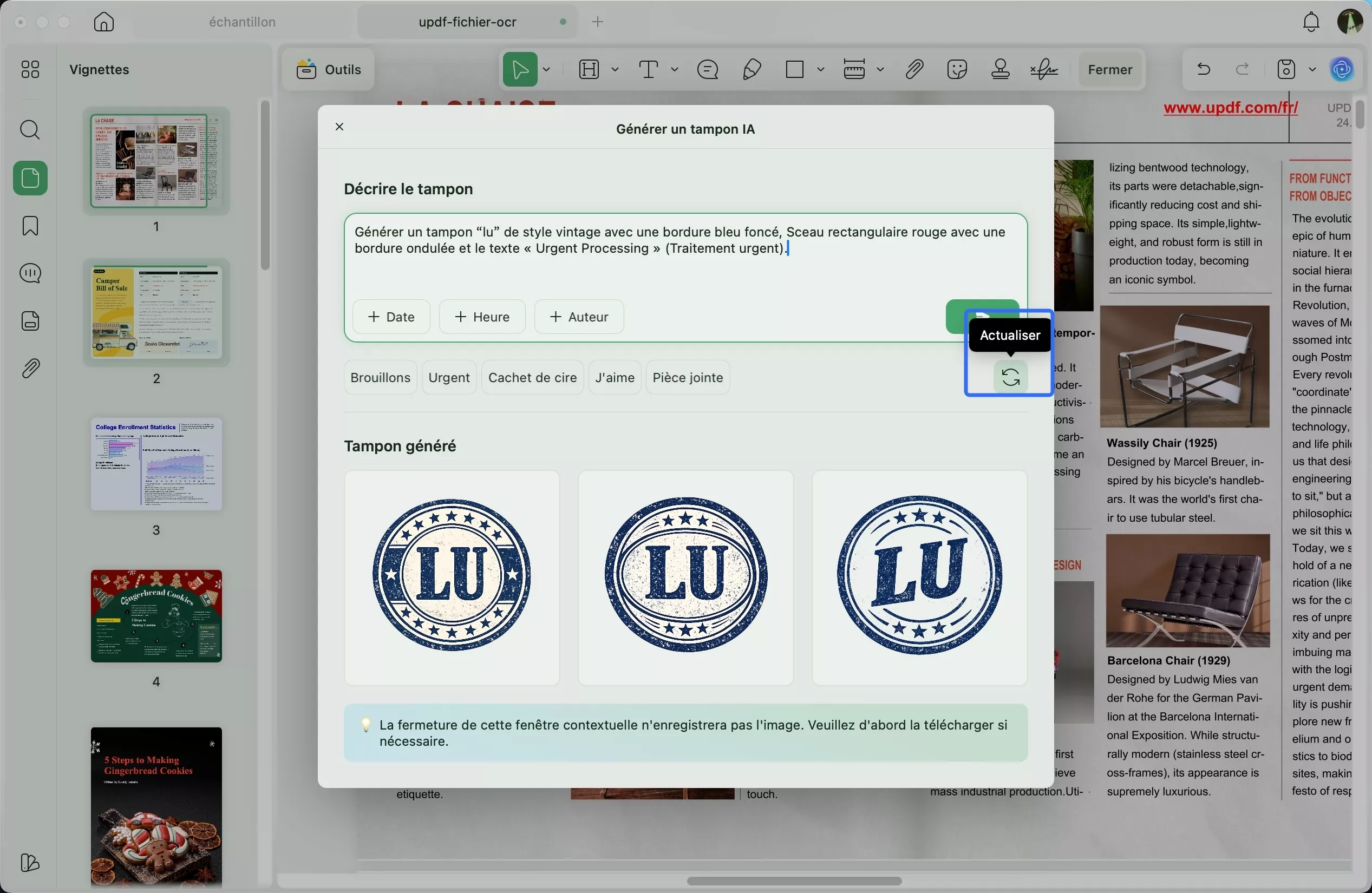Switch to the échantillon tab
Viewport: 1372px width, 893px height.
[242, 22]
